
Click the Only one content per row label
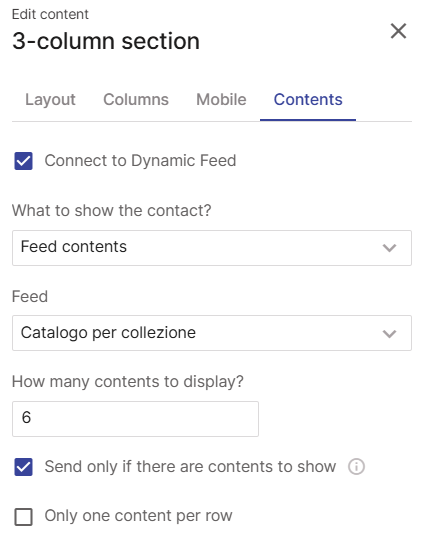(x=138, y=516)
